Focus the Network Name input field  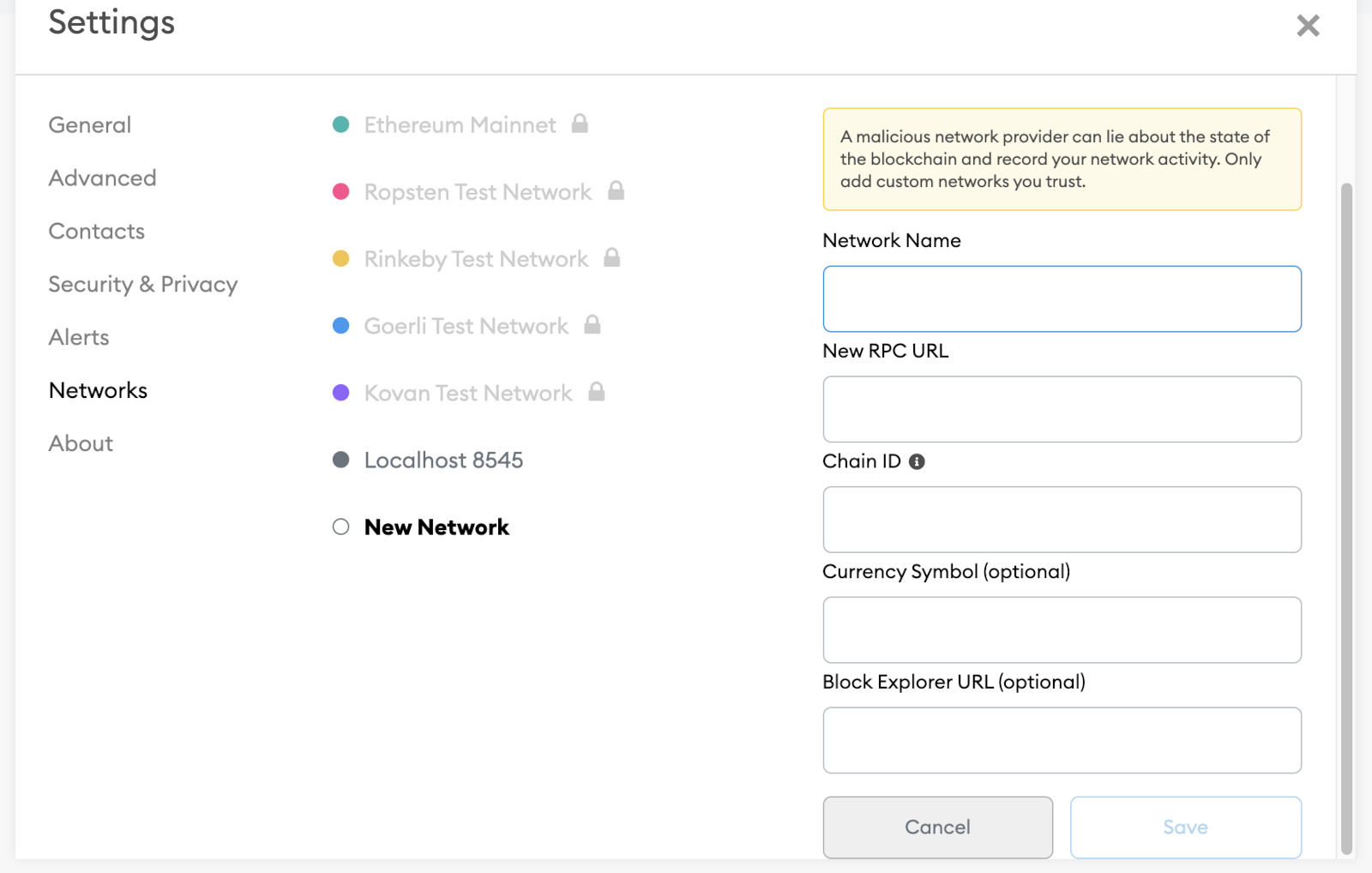(x=1062, y=298)
